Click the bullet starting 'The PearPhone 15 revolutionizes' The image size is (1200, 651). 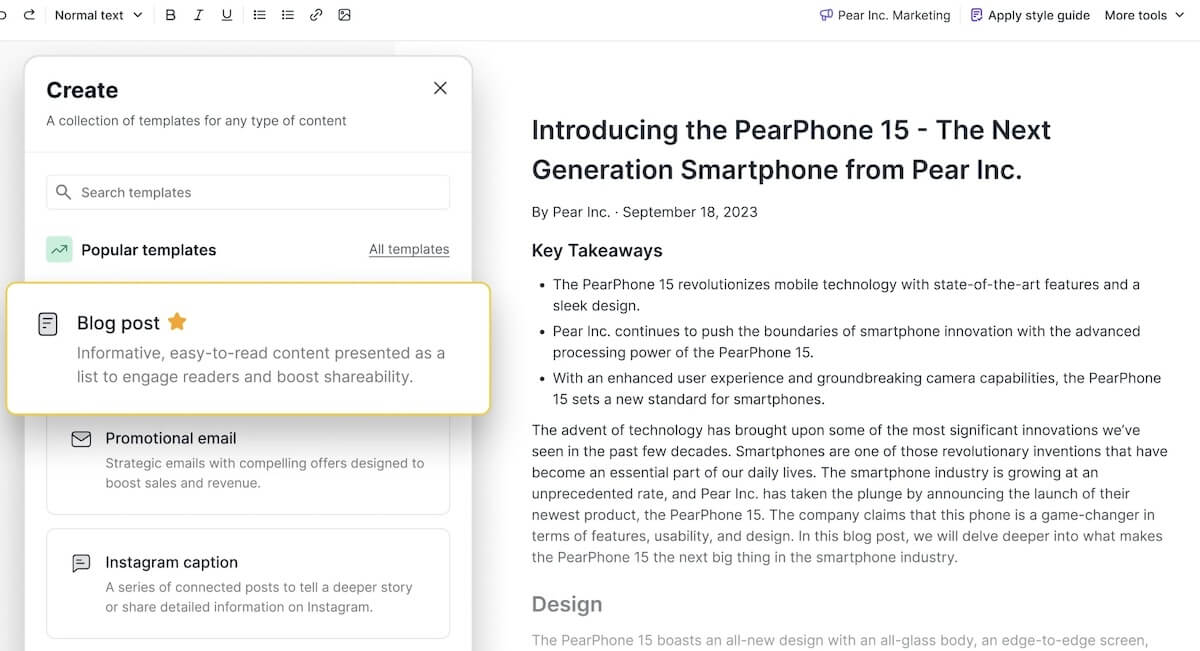[846, 295]
